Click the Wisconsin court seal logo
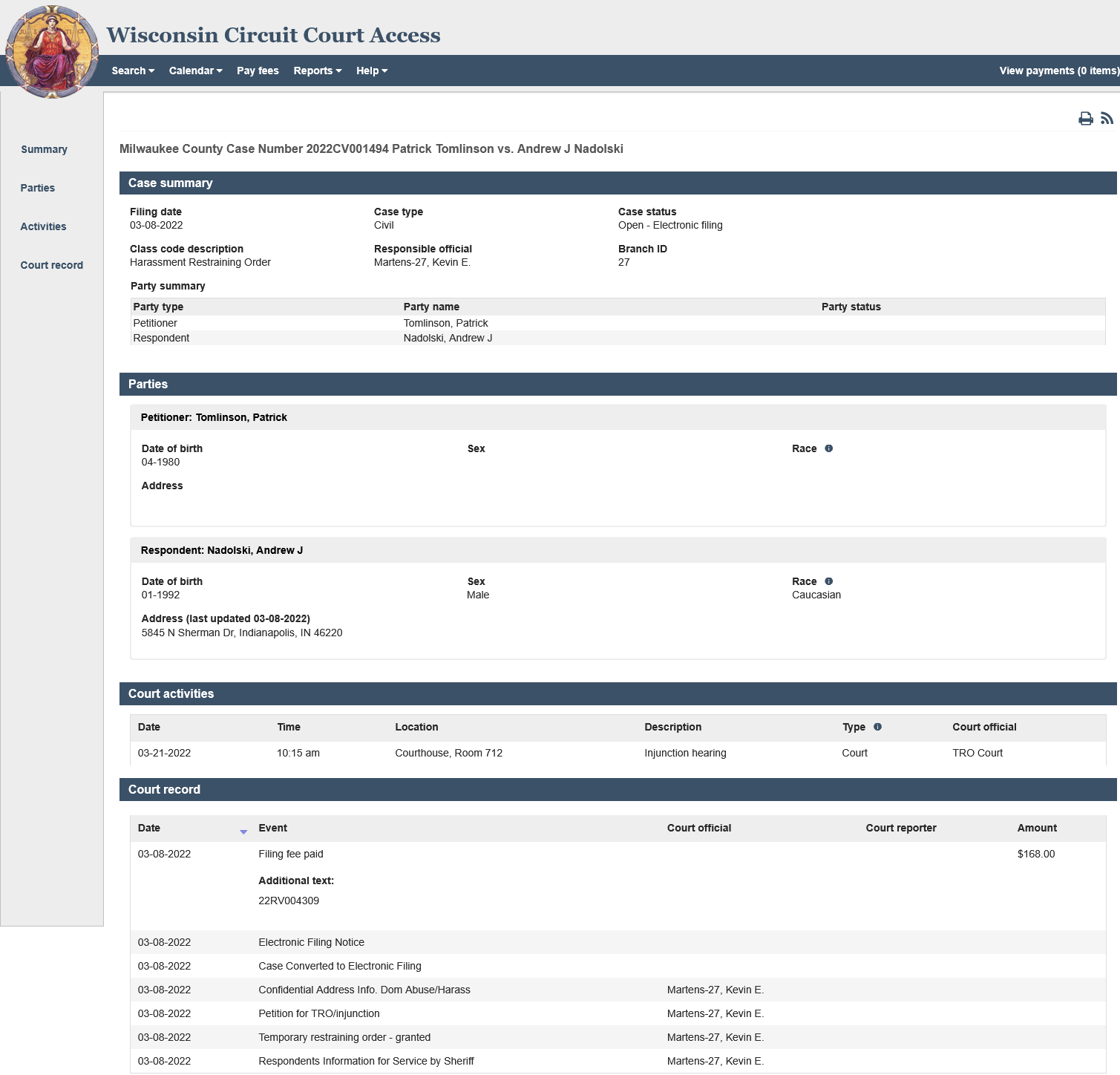1120x1075 pixels. 52,52
